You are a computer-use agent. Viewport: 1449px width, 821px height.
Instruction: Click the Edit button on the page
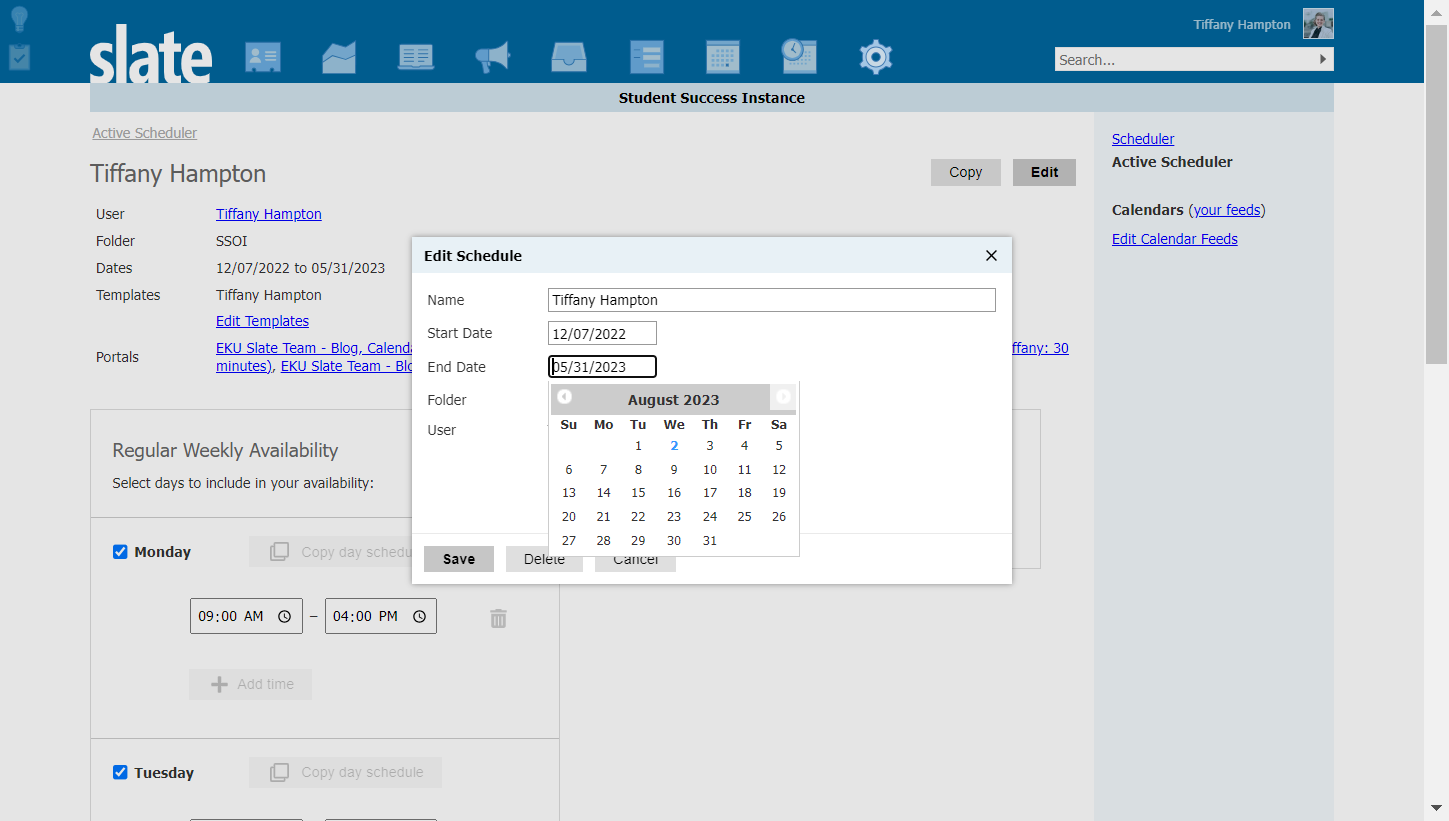[x=1045, y=172]
